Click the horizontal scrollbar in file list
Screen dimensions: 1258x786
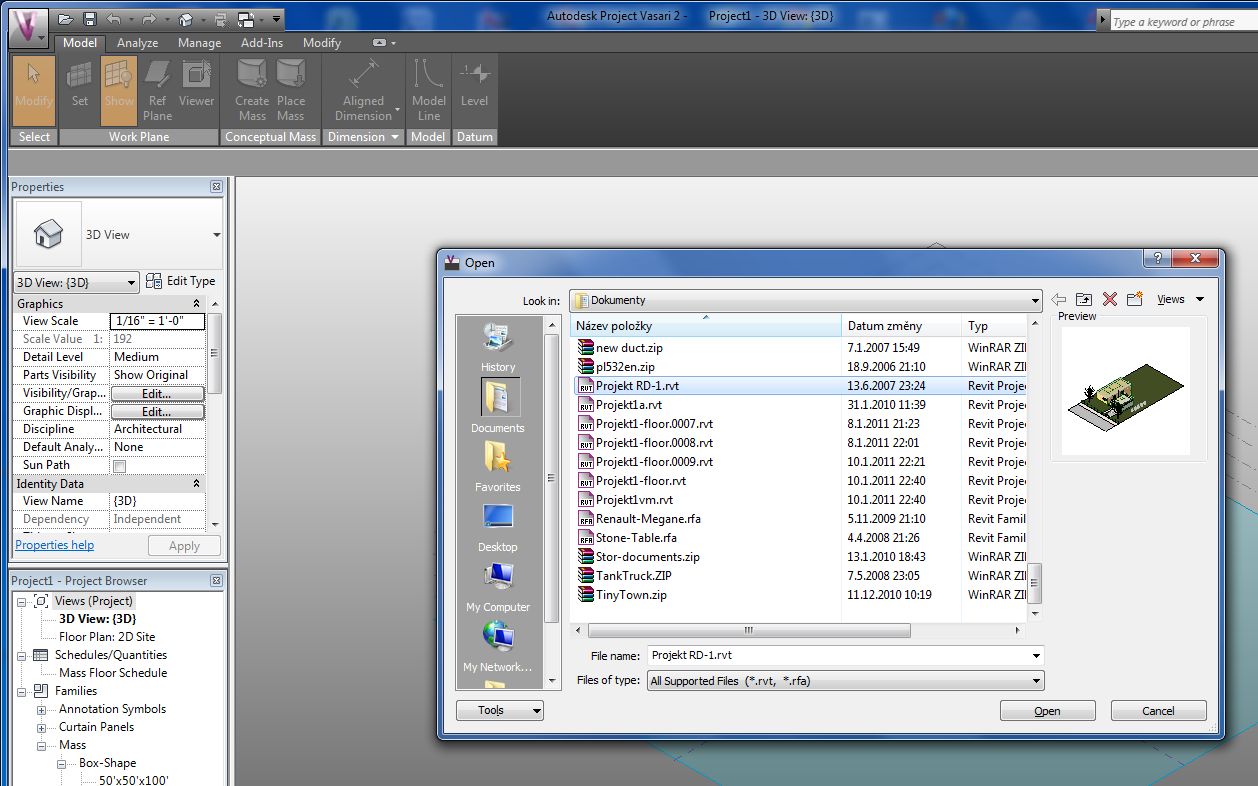coord(749,631)
